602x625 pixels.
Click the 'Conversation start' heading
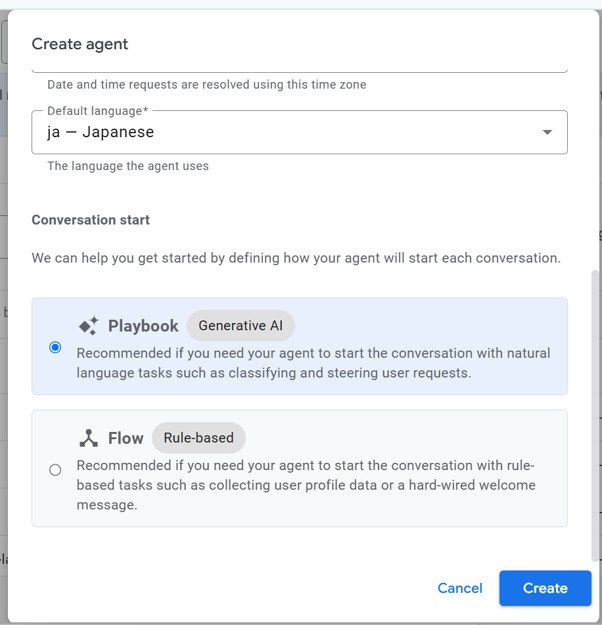[x=91, y=220]
